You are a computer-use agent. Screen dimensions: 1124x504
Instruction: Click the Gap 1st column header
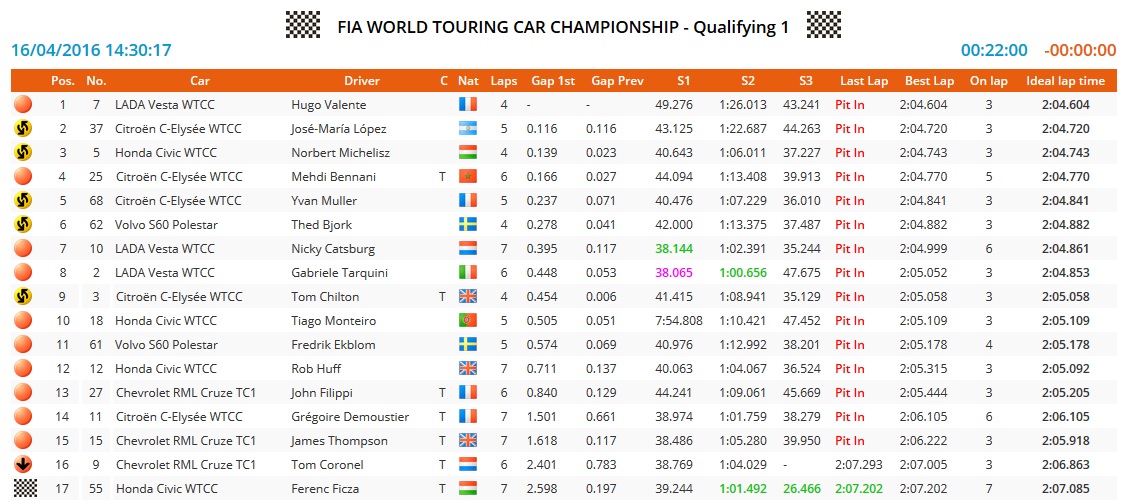553,80
